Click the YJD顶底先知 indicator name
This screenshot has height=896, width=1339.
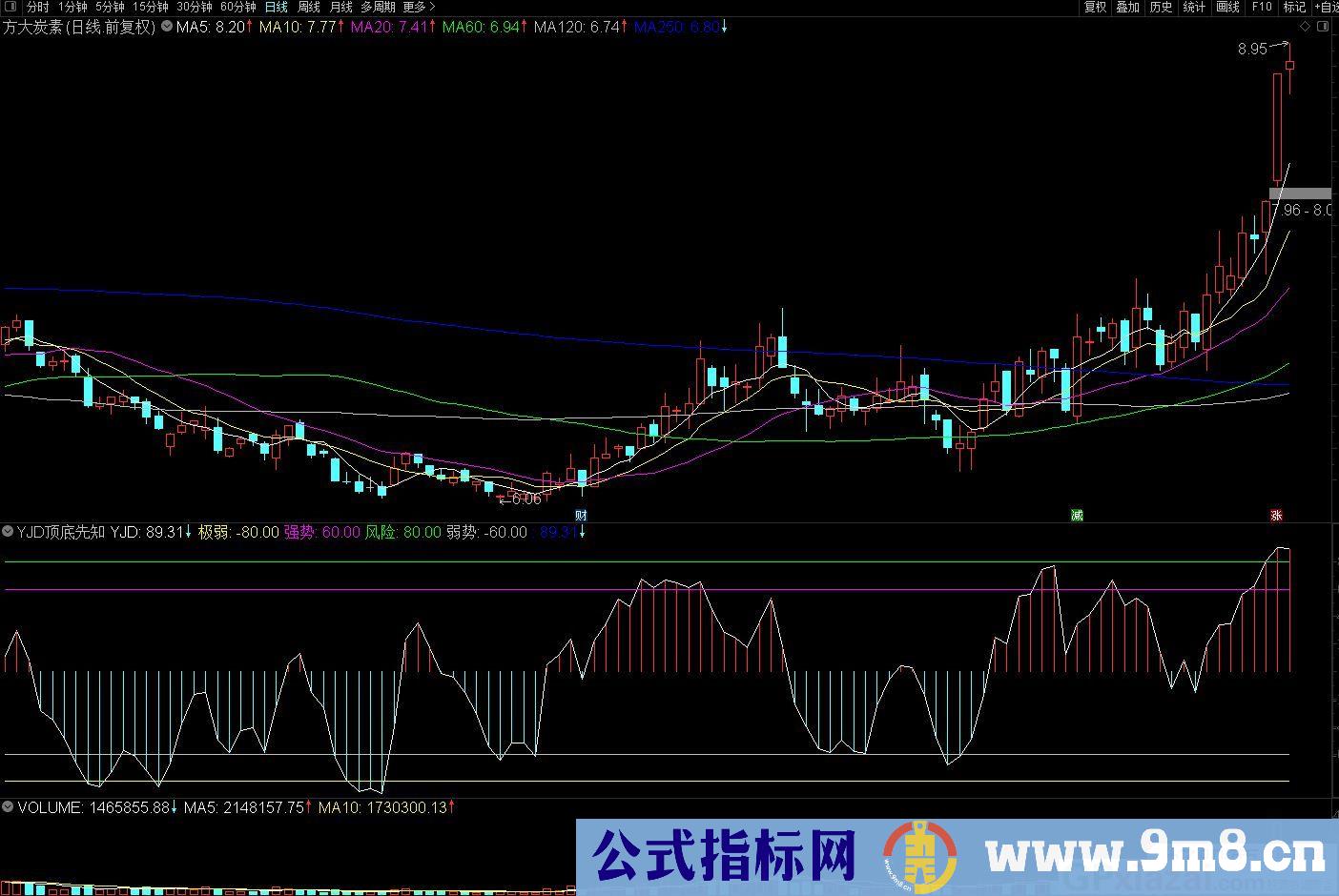pyautogui.click(x=61, y=532)
